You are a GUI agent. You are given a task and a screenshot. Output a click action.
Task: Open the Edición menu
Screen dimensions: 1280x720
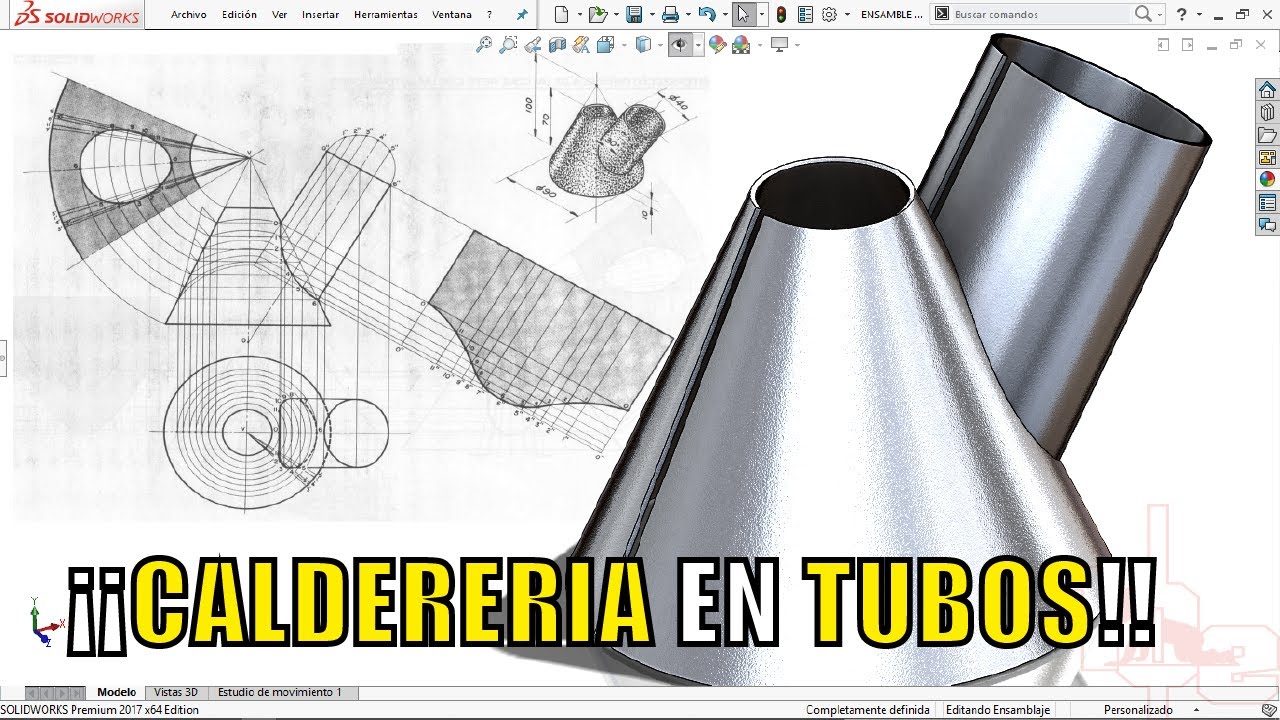(x=239, y=15)
